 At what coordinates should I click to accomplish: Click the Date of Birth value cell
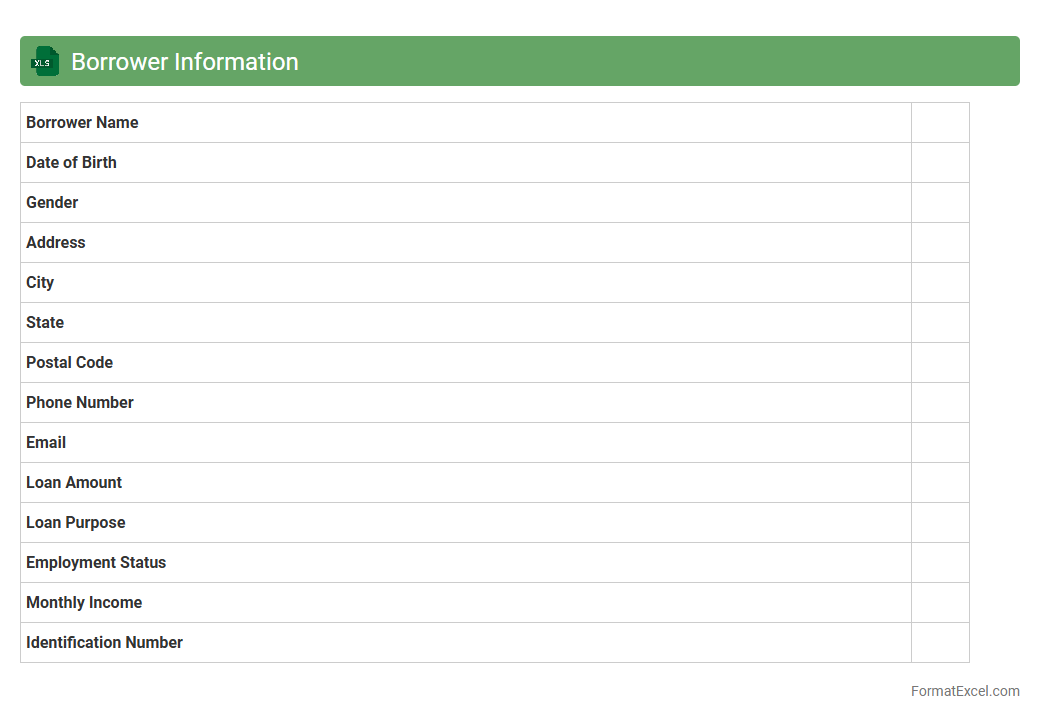[x=940, y=163]
